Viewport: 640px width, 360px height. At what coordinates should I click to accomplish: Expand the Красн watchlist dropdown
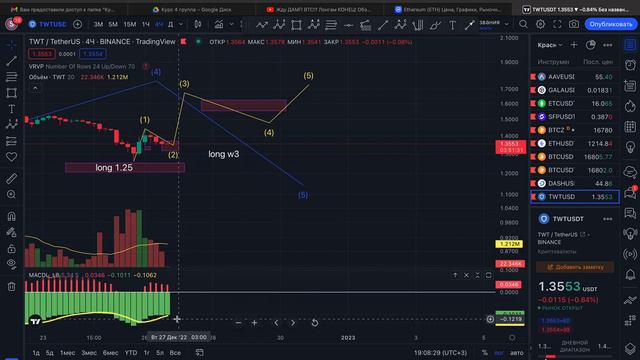click(550, 45)
